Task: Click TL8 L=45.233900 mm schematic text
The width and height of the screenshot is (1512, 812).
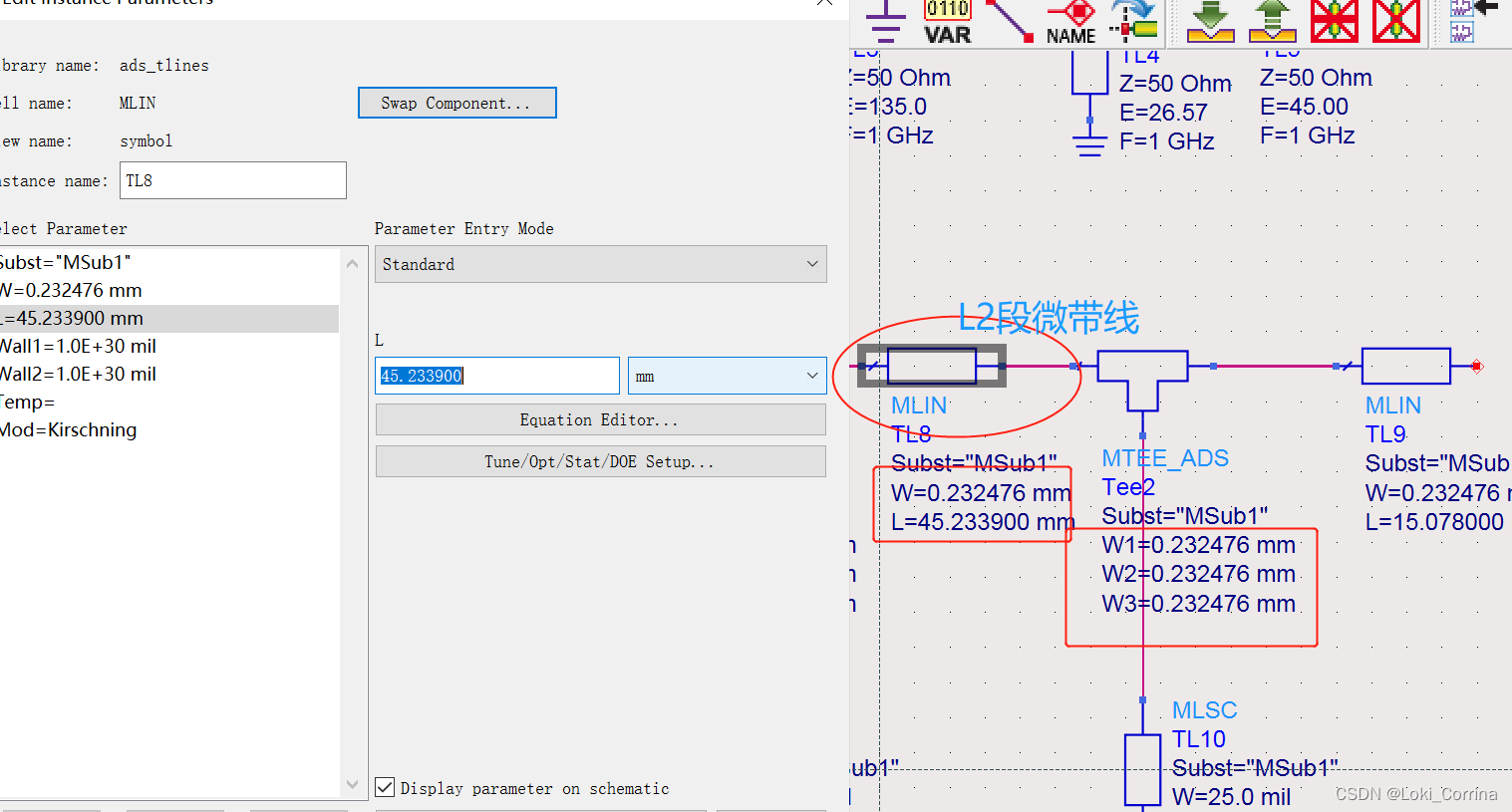Action: pos(983,522)
